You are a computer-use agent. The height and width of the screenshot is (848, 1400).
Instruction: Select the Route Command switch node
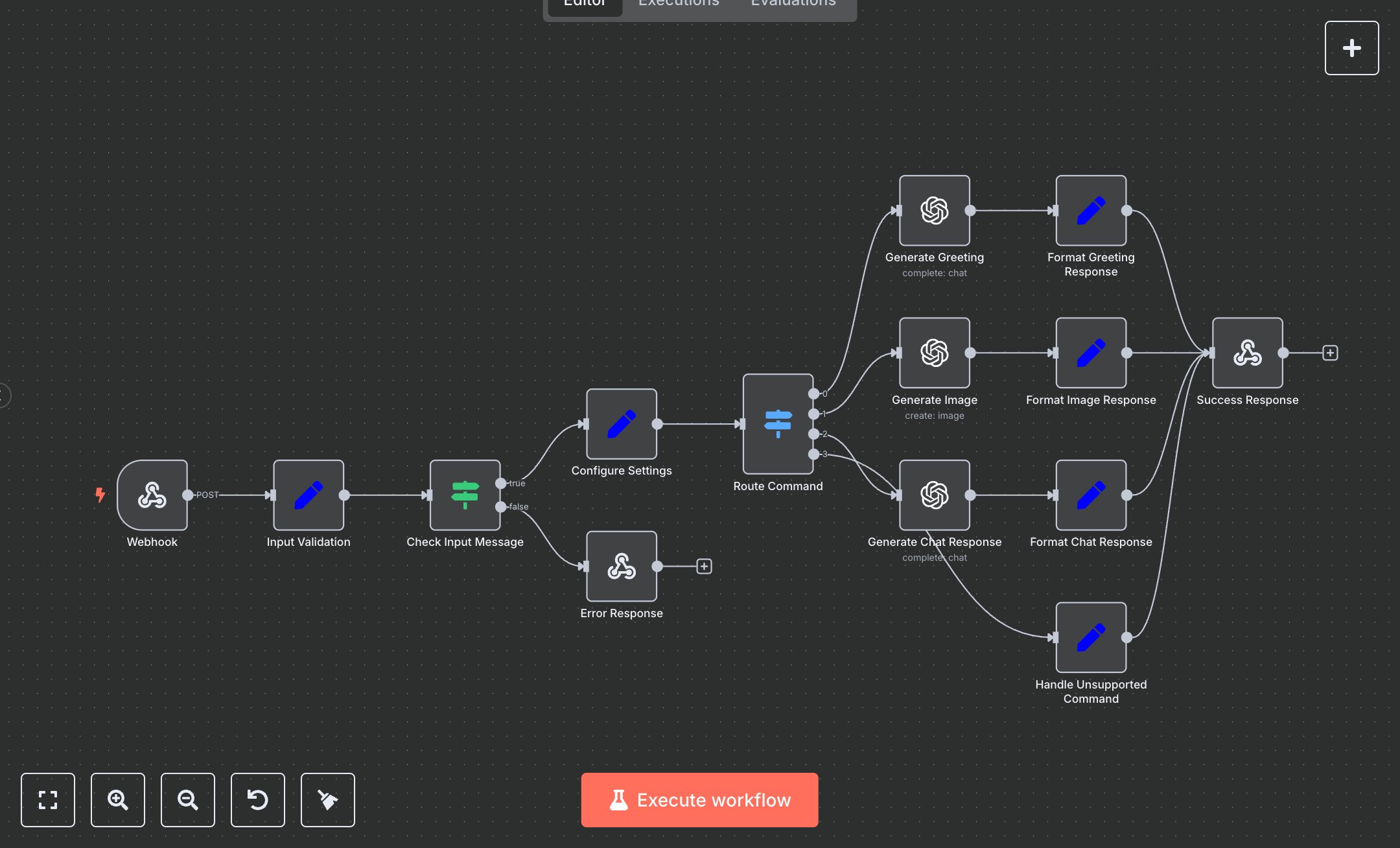click(x=778, y=424)
